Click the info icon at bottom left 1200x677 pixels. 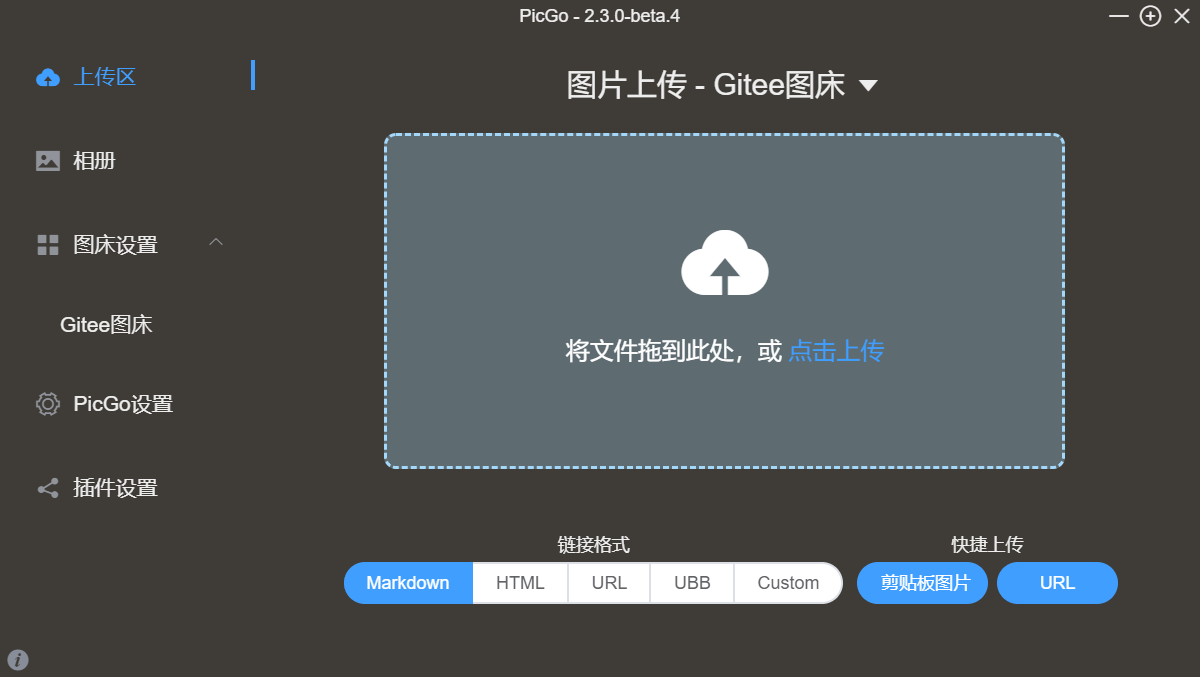click(16, 660)
